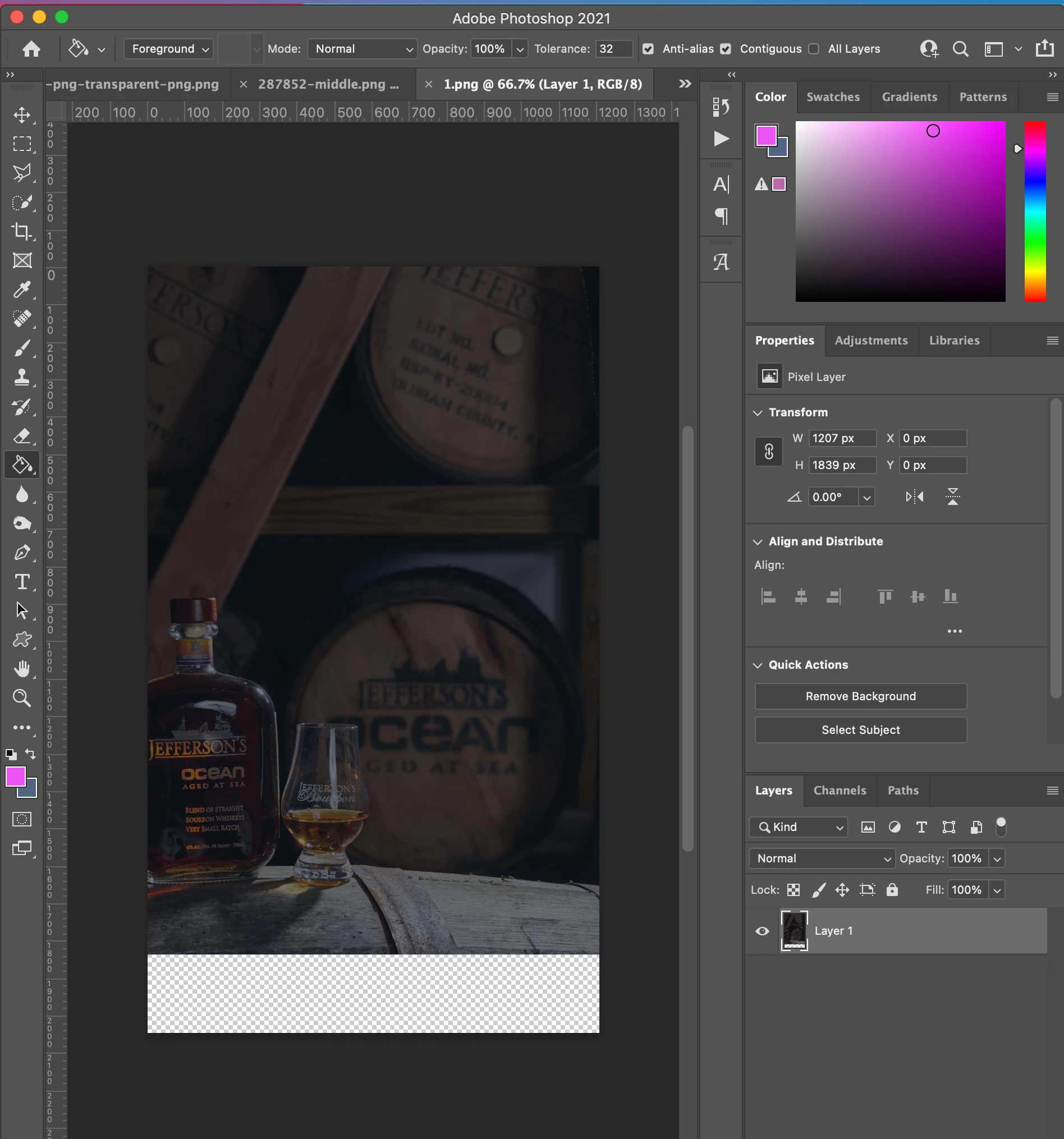Flip layer vertically in Transform
The width and height of the screenshot is (1064, 1139).
(953, 497)
